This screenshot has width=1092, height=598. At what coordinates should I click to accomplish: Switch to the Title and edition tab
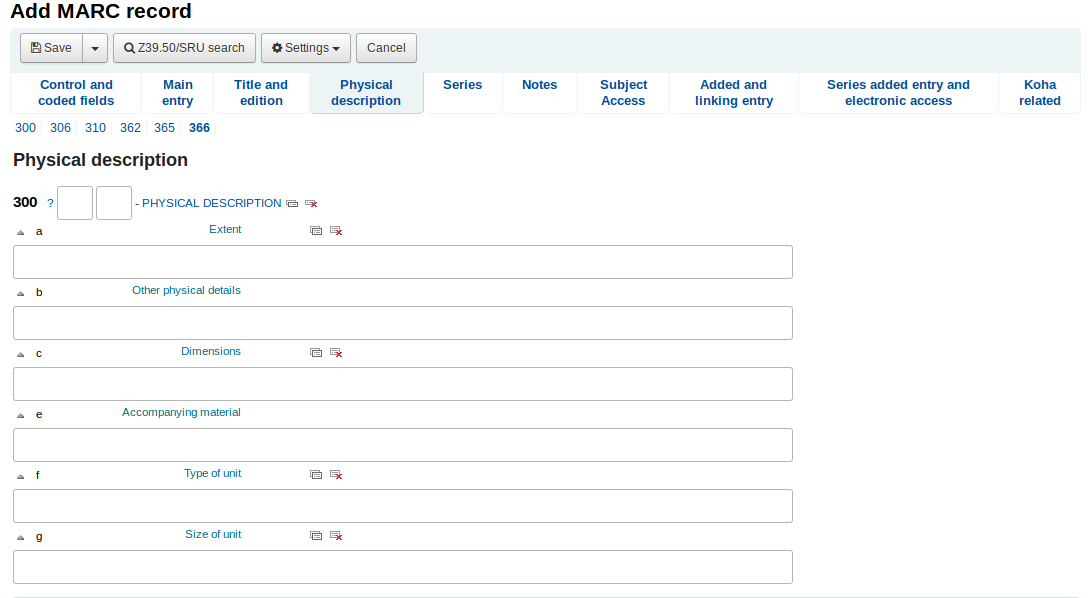261,93
